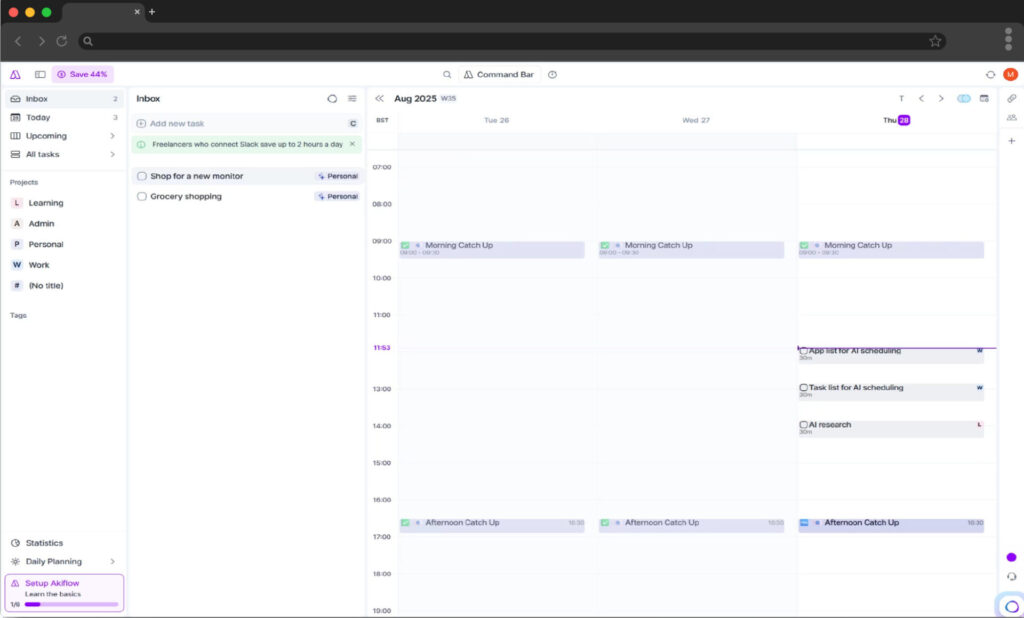This screenshot has width=1024, height=618.
Task: Open the browser three-dot menu
Action: coord(1008,39)
